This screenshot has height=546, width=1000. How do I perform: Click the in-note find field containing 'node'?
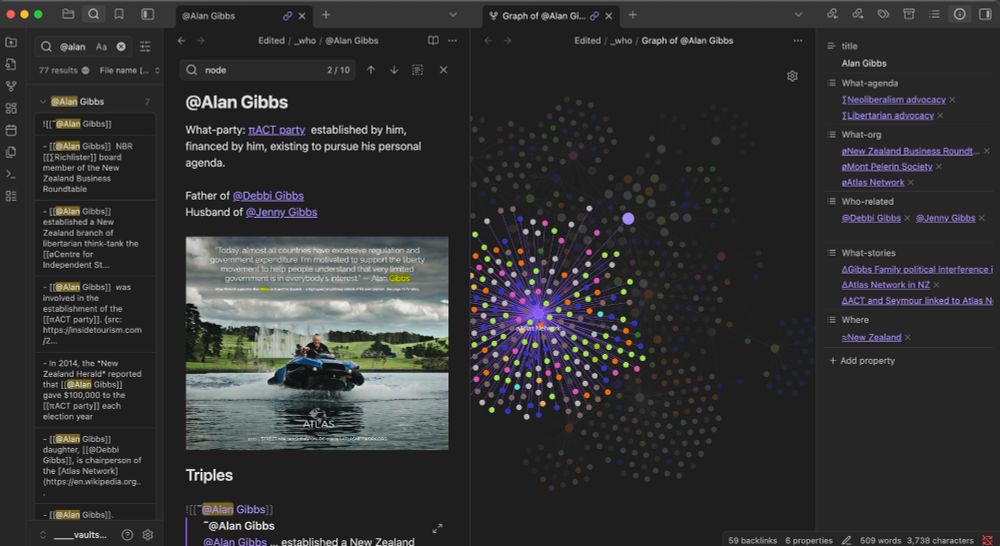tap(267, 70)
